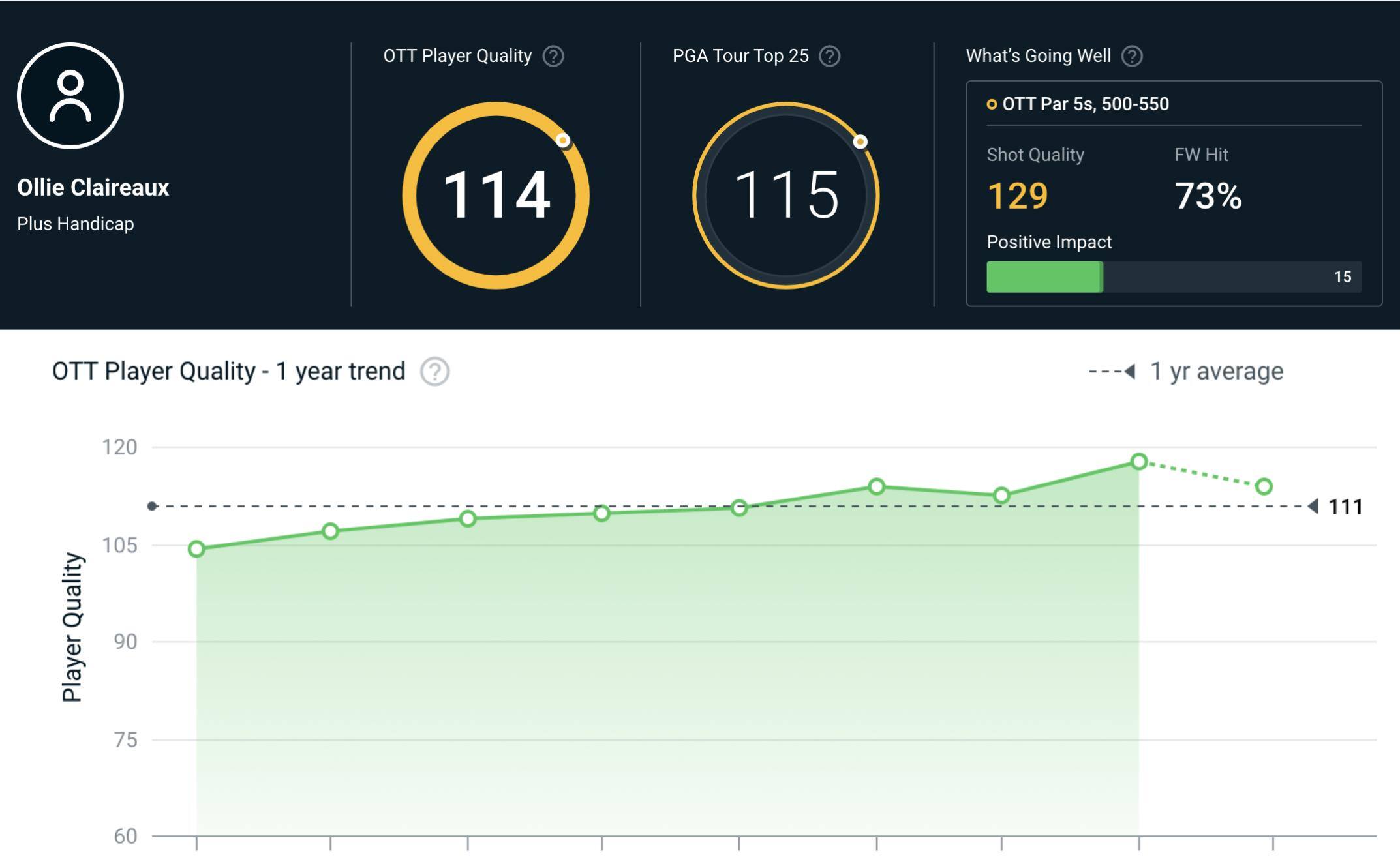This screenshot has height=864, width=1400.
Task: Select the first data point on trend line
Action: tap(196, 549)
